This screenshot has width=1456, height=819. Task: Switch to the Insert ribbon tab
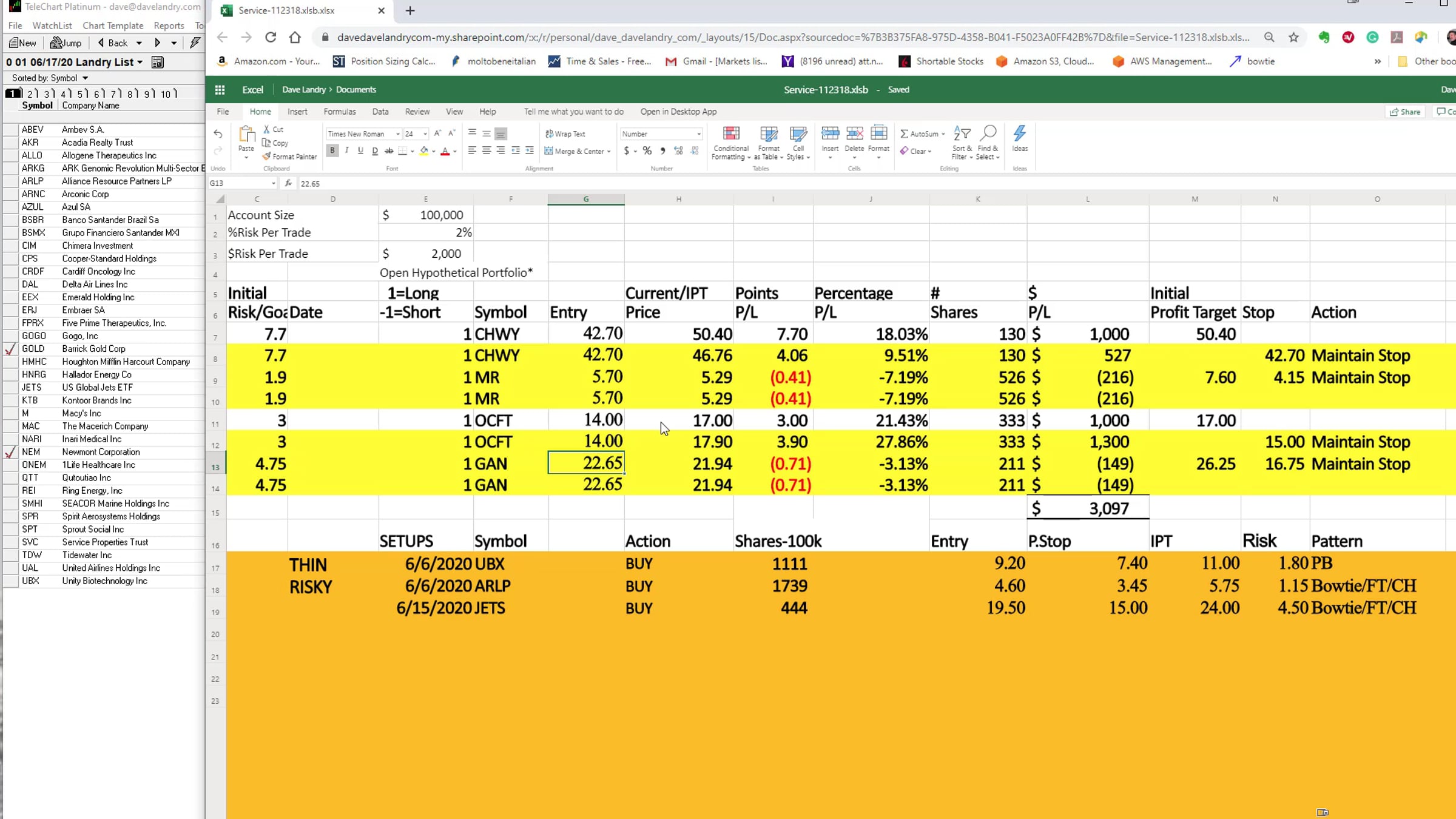click(x=297, y=112)
